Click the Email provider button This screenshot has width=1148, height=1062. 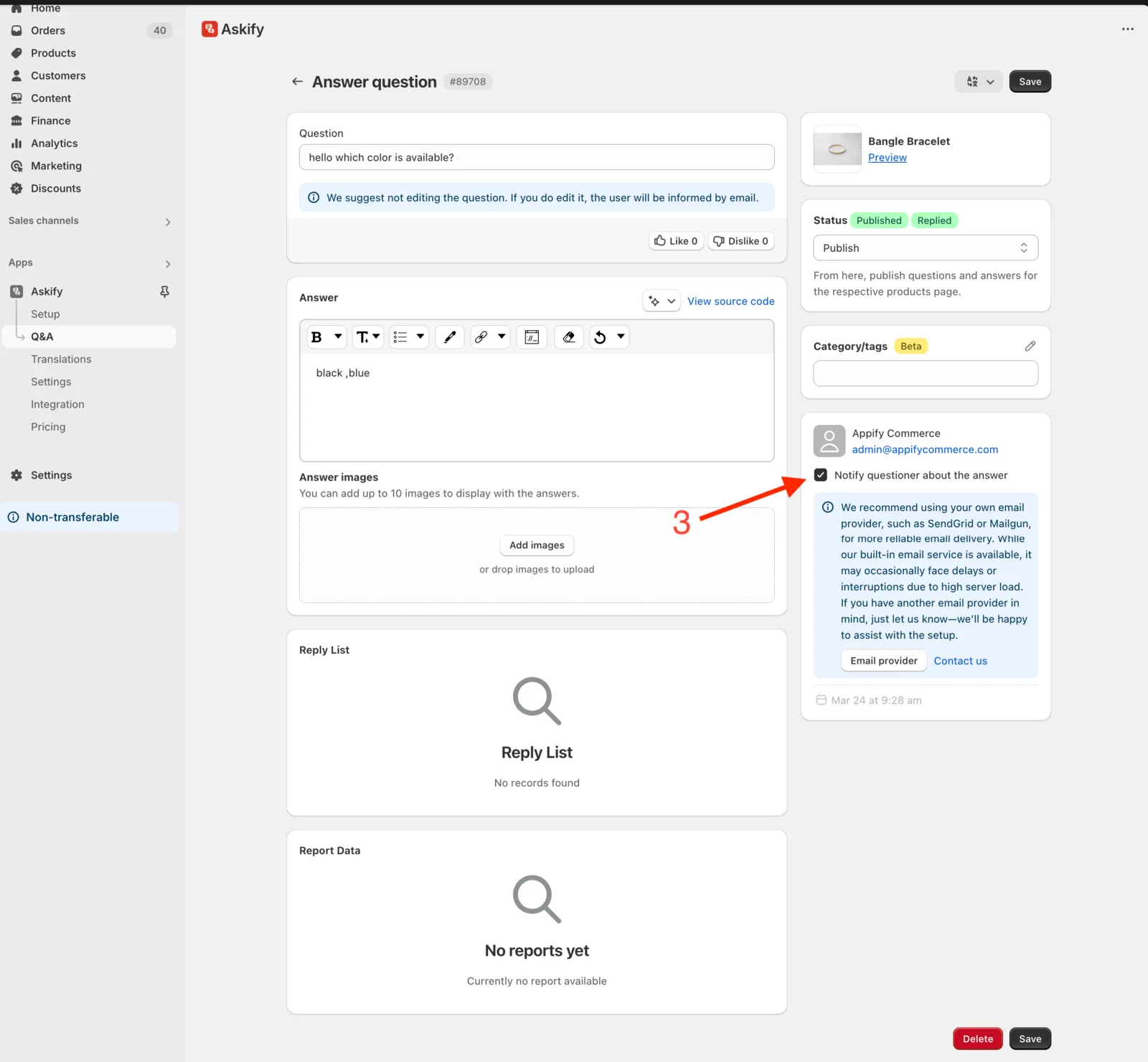coord(884,661)
